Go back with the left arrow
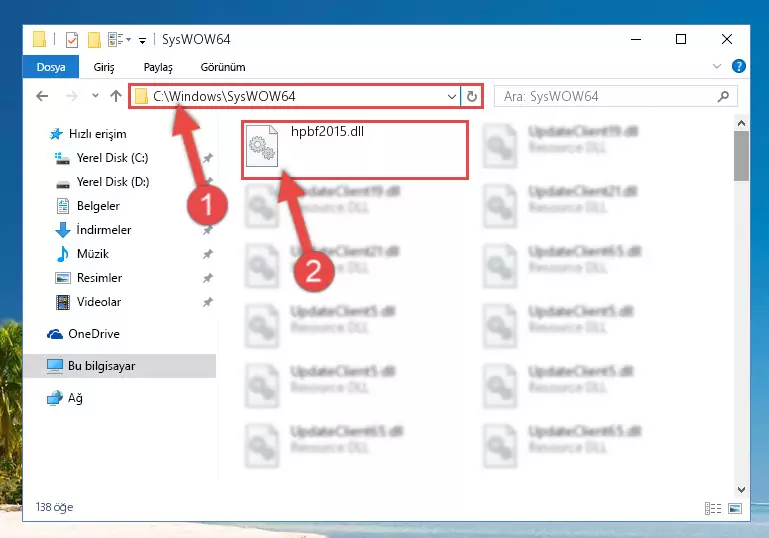 click(x=42, y=96)
